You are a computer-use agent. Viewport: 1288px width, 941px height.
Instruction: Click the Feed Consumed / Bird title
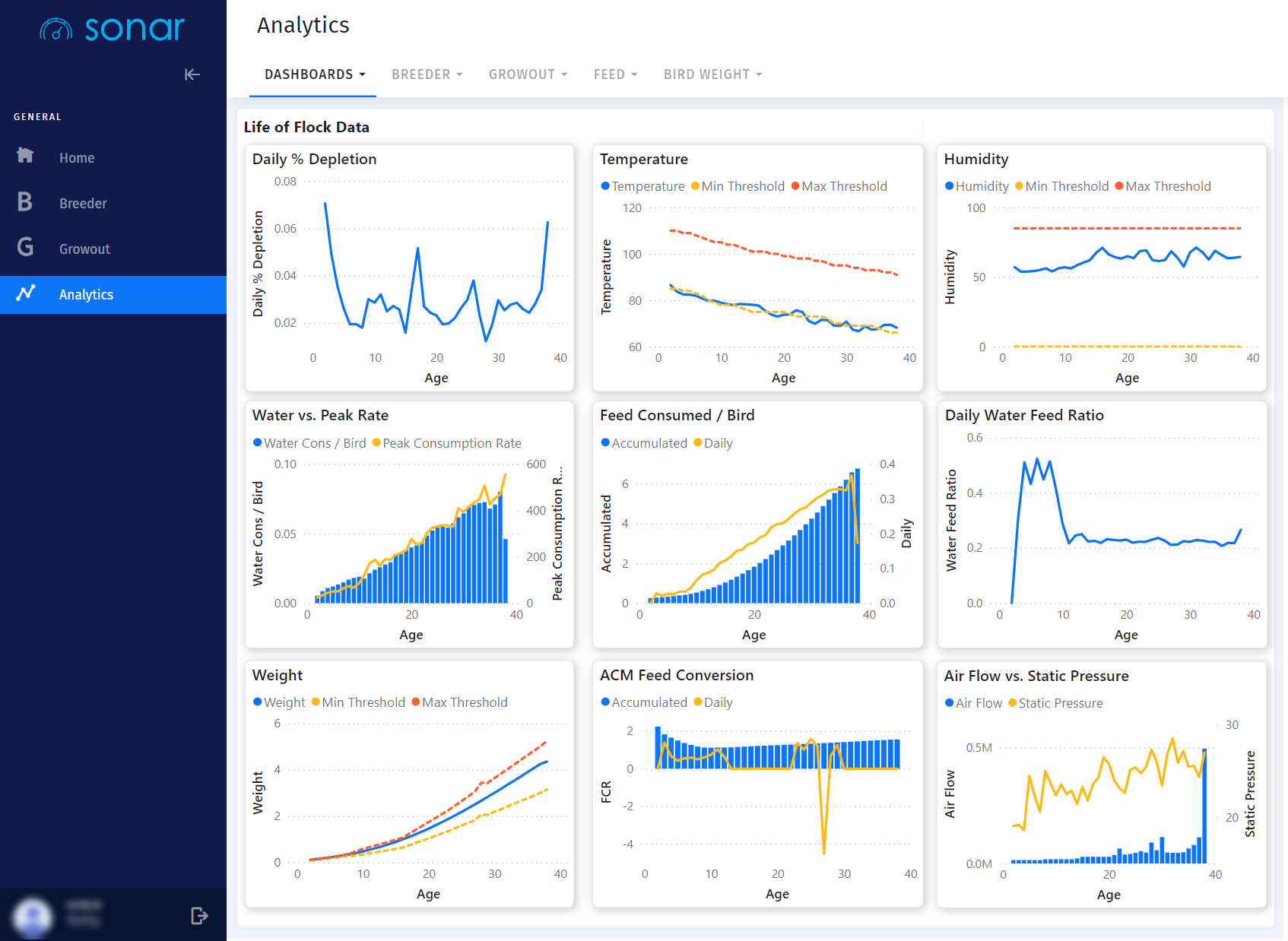[x=677, y=415]
